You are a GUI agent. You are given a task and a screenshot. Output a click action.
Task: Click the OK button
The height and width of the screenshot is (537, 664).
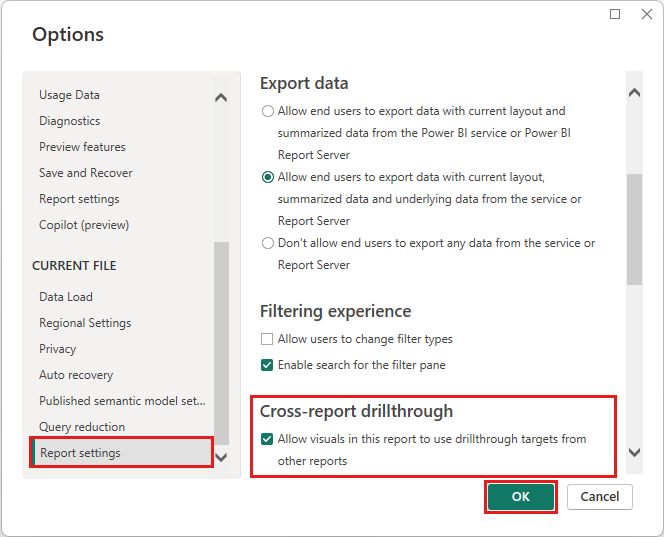(520, 497)
